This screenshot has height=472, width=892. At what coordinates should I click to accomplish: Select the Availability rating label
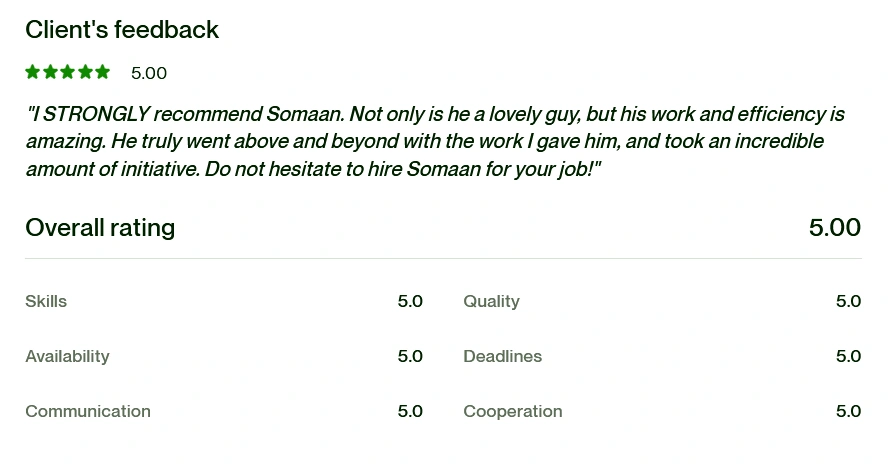click(x=67, y=356)
